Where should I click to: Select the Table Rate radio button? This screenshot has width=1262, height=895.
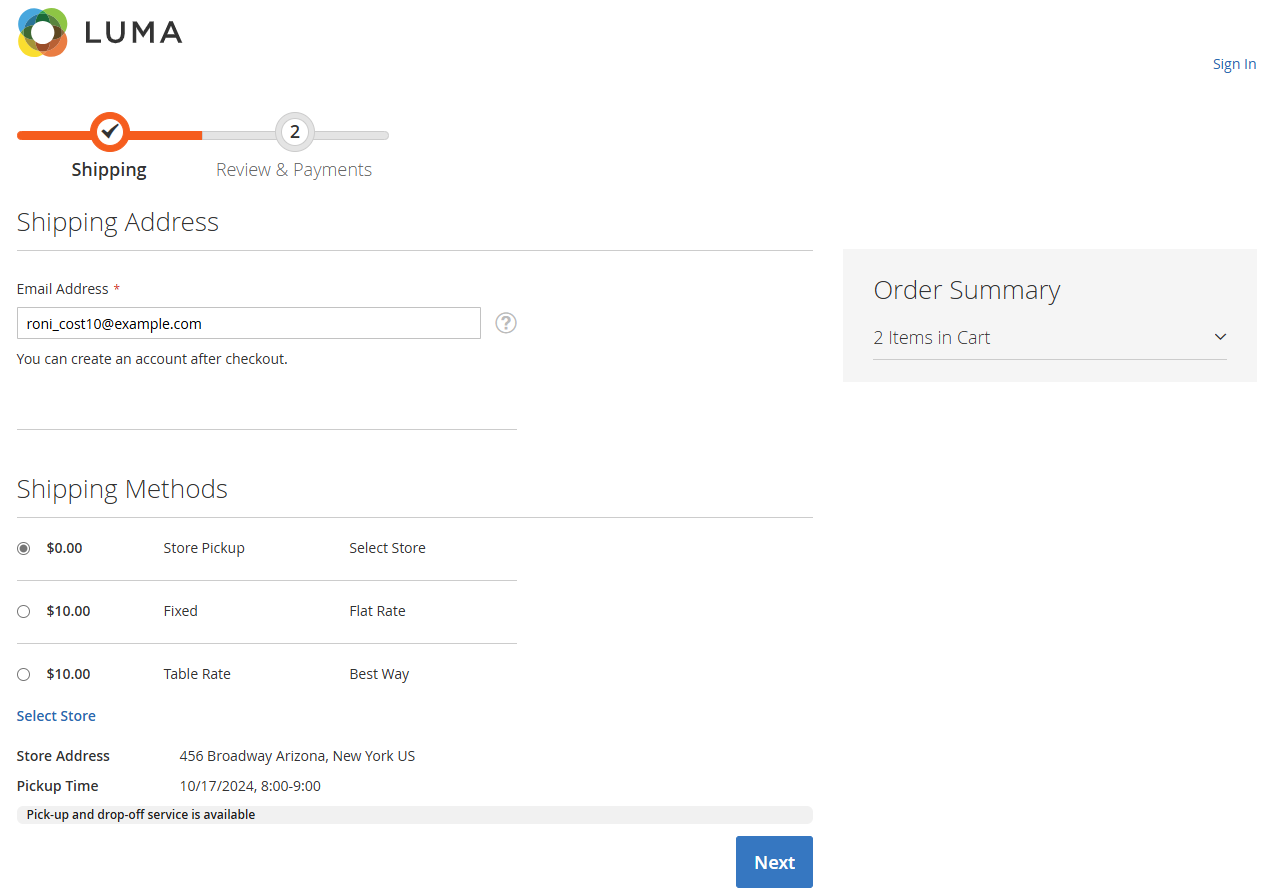pos(24,674)
